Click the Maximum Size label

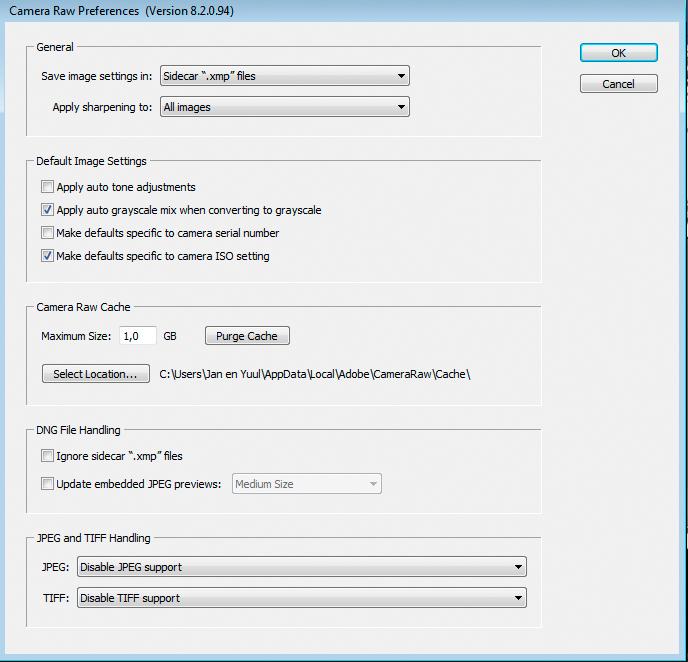pyautogui.click(x=76, y=336)
